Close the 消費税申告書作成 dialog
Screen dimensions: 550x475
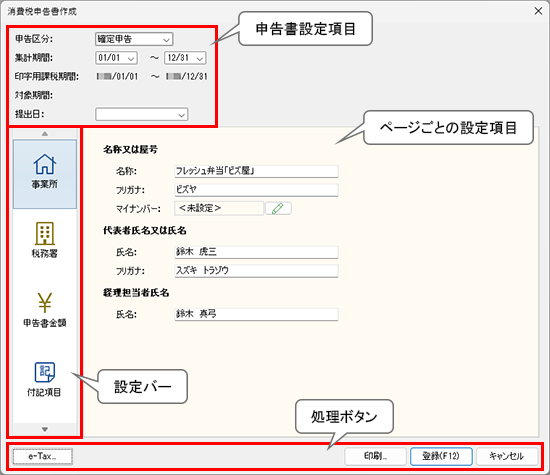click(x=538, y=11)
